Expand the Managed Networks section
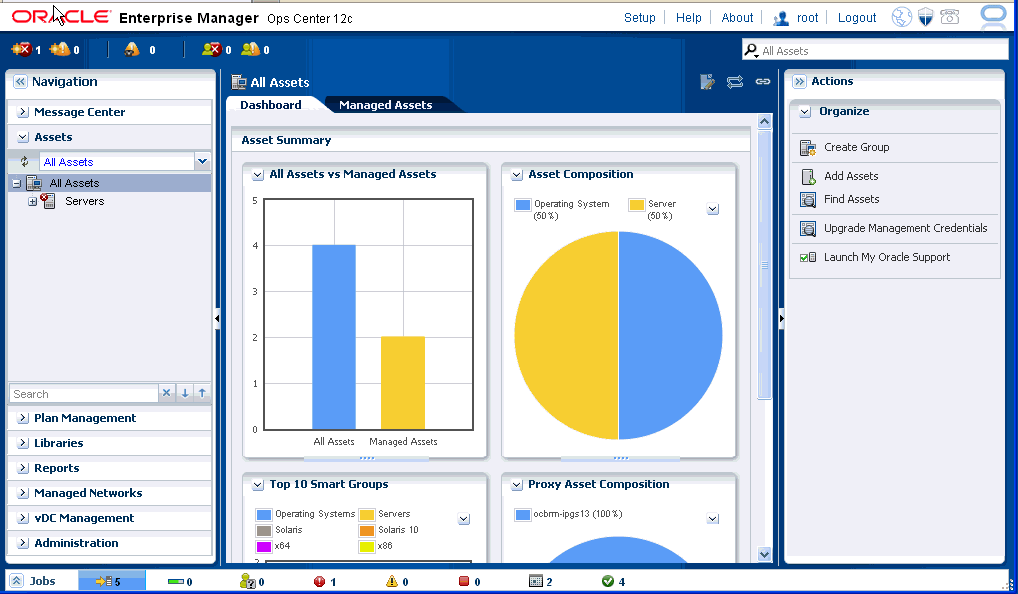Image resolution: width=1018 pixels, height=594 pixels. click(x=23, y=493)
